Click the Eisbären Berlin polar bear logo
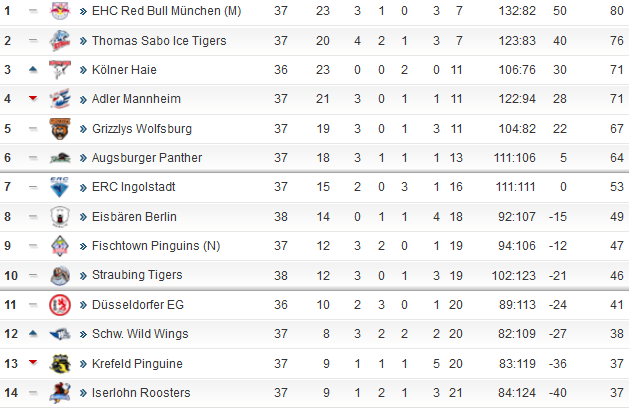The height and width of the screenshot is (411, 629). 60,217
